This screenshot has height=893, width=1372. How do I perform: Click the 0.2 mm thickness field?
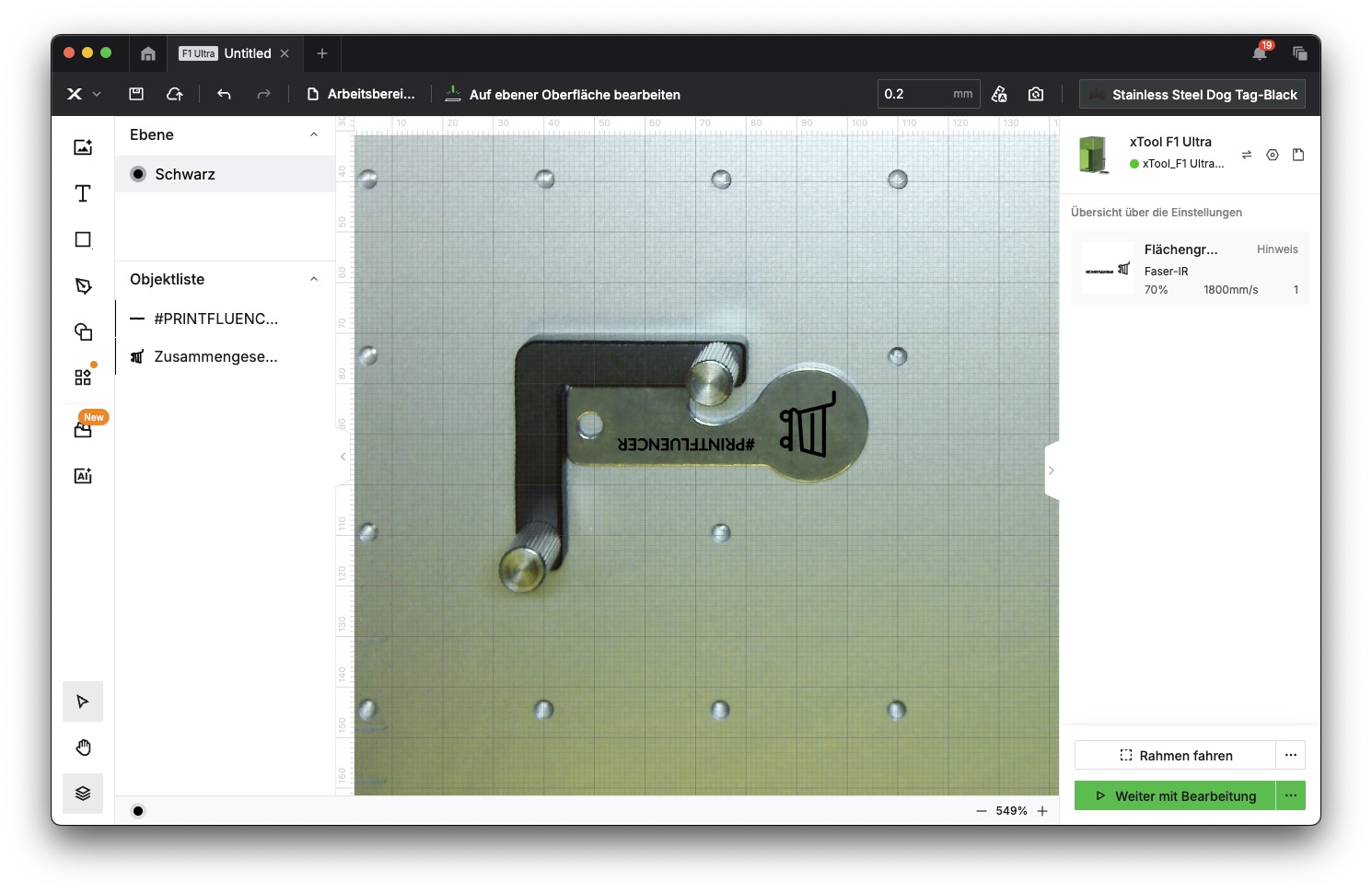click(928, 94)
